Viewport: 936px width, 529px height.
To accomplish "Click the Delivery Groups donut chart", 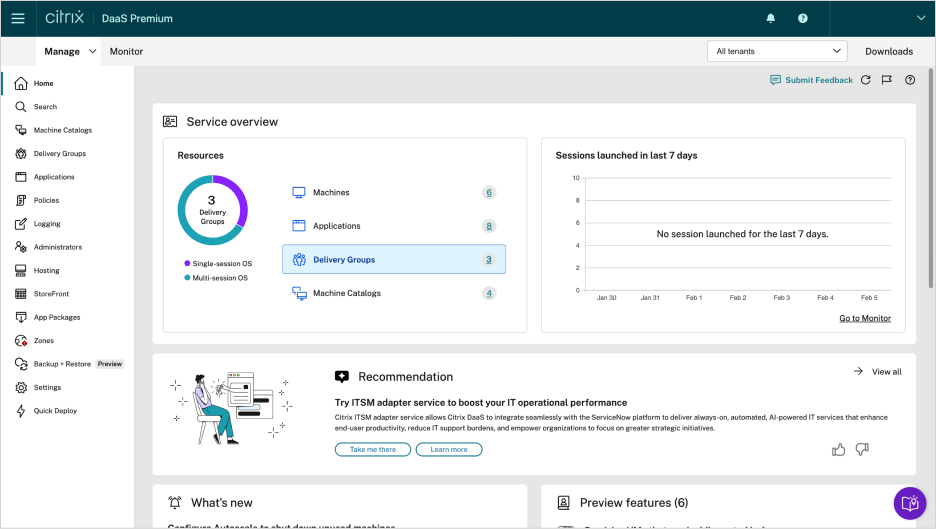I will click(212, 210).
